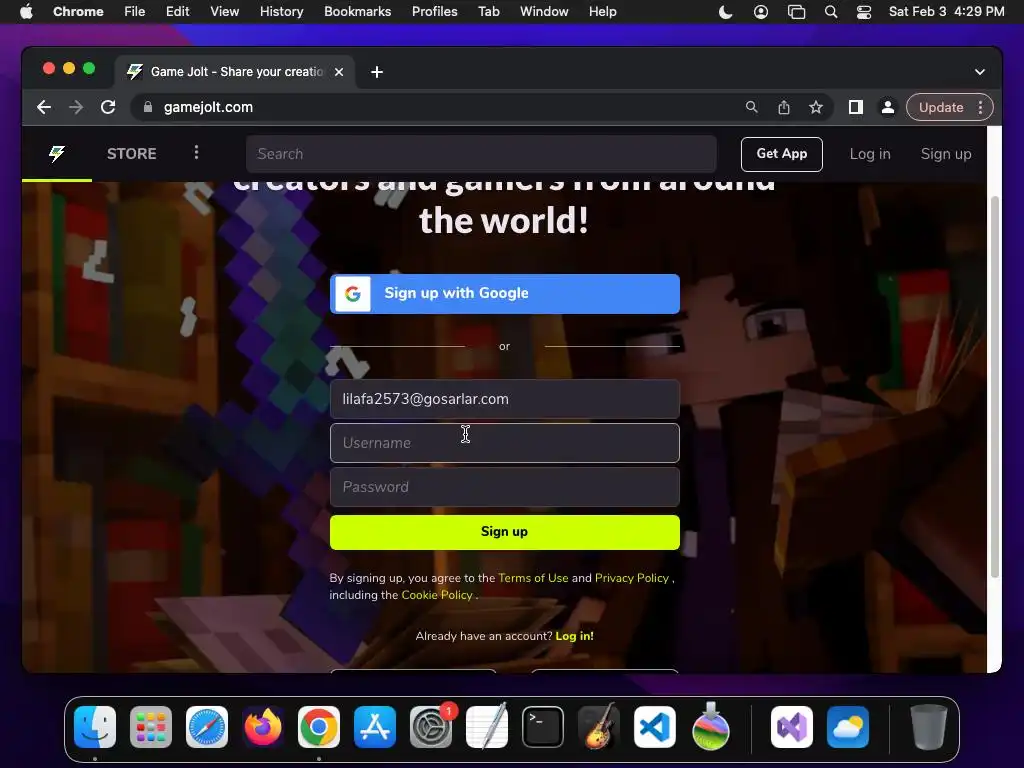This screenshot has height=768, width=1024.
Task: Open the Bookmarks menu
Action: point(358,11)
